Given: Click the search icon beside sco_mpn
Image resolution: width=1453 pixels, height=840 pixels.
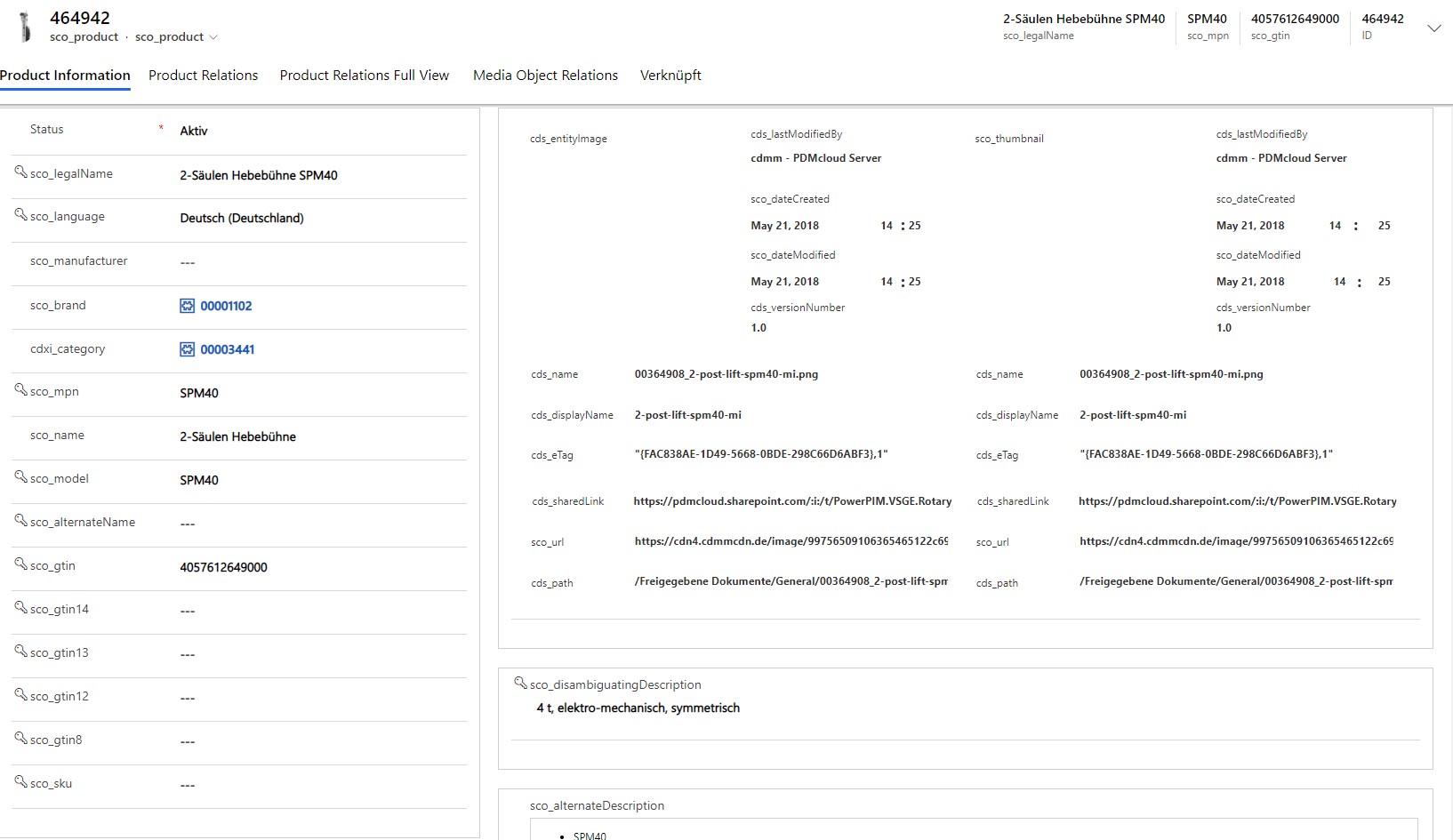Looking at the screenshot, I should [x=20, y=390].
